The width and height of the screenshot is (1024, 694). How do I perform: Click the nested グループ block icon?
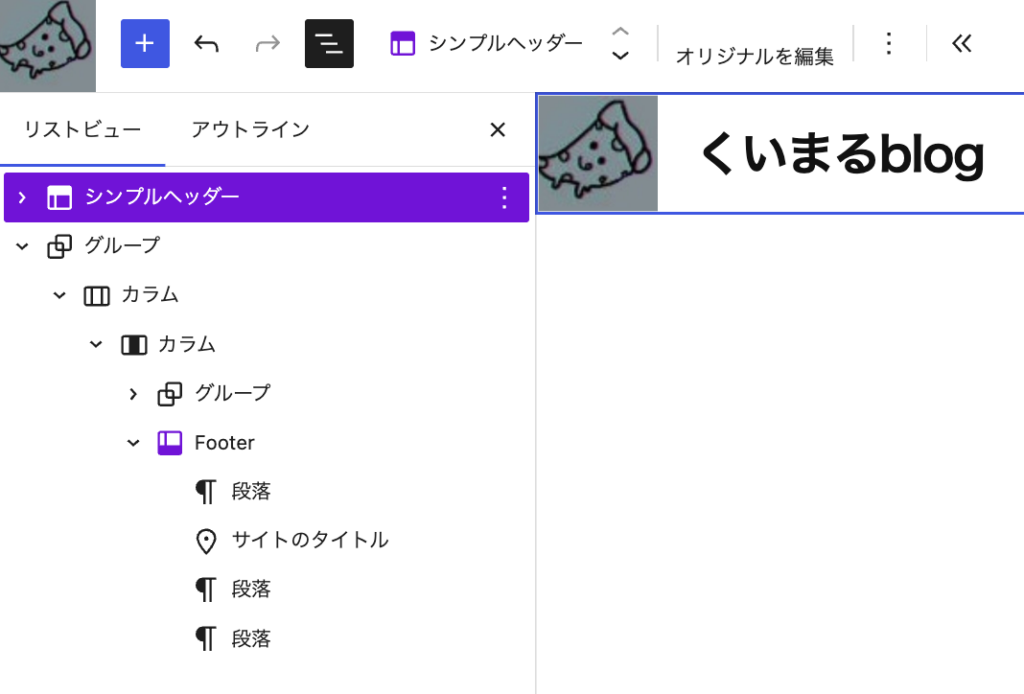point(170,394)
